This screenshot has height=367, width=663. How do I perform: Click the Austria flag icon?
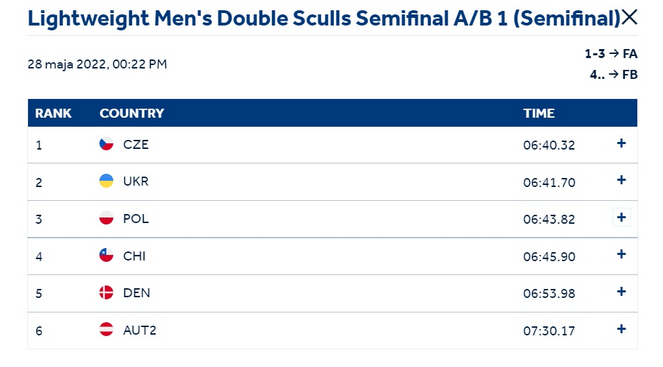coord(106,329)
